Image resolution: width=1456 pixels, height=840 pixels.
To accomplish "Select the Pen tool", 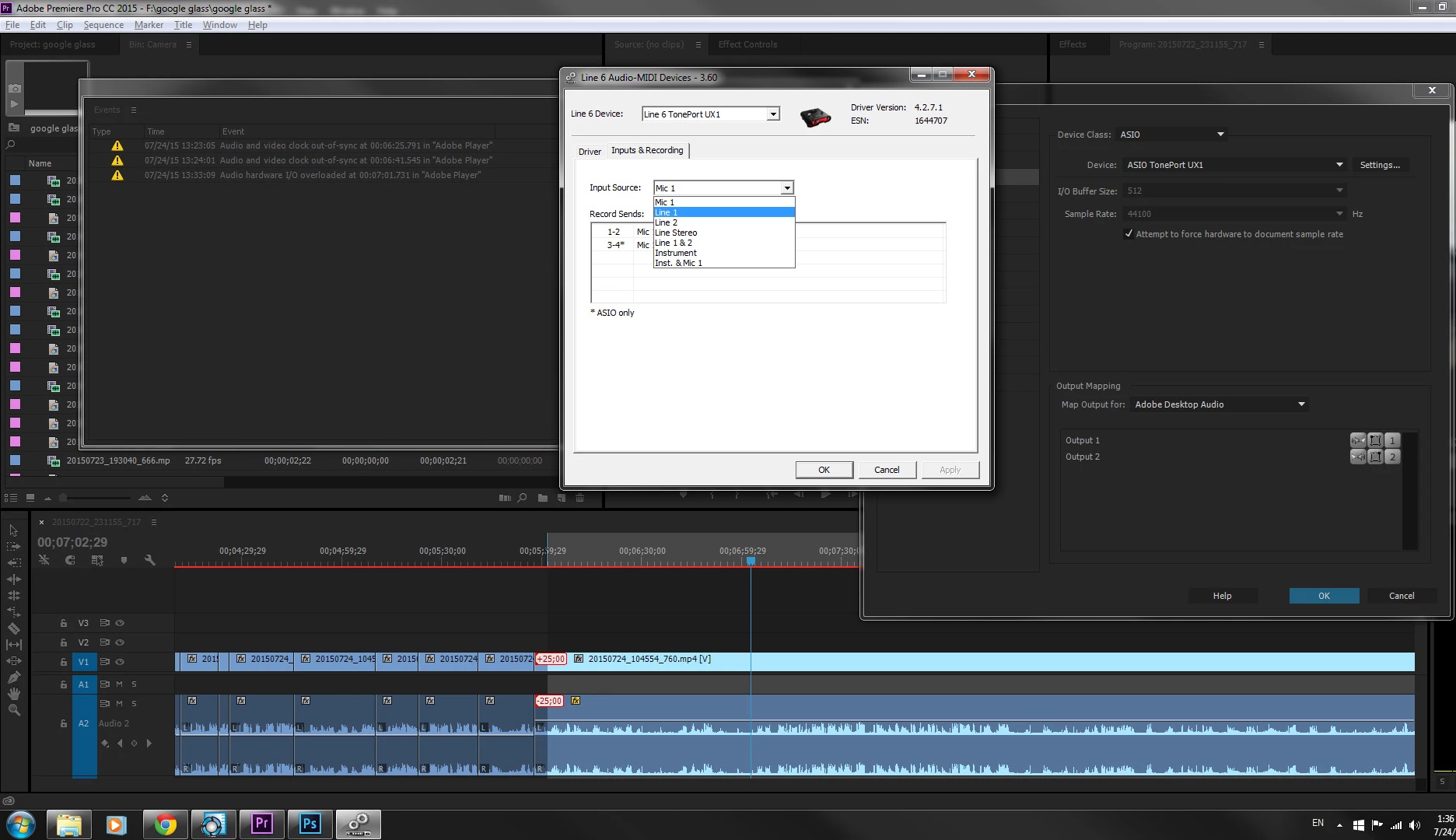I will click(x=13, y=677).
